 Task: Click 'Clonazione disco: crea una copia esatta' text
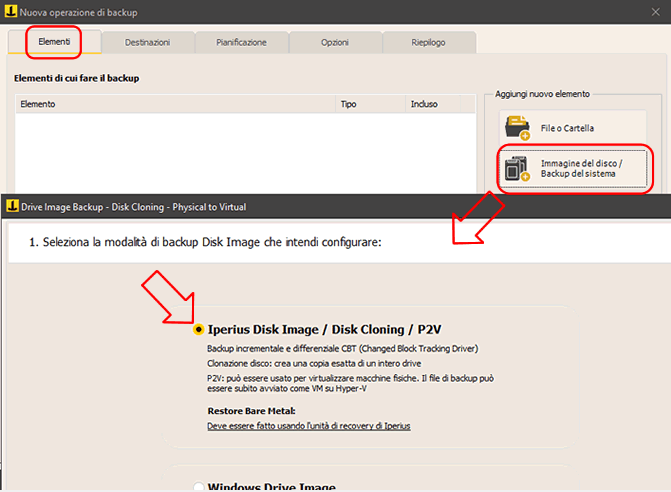pyautogui.click(x=314, y=364)
